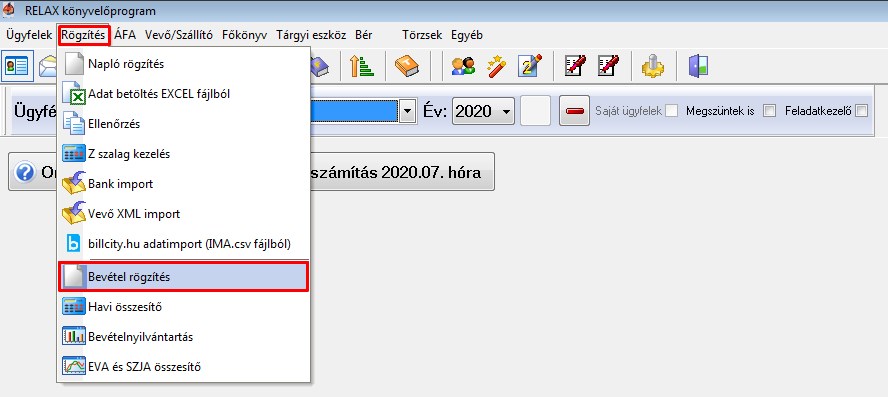Open the Egyéb menu
Image resolution: width=888 pixels, height=397 pixels.
[467, 35]
